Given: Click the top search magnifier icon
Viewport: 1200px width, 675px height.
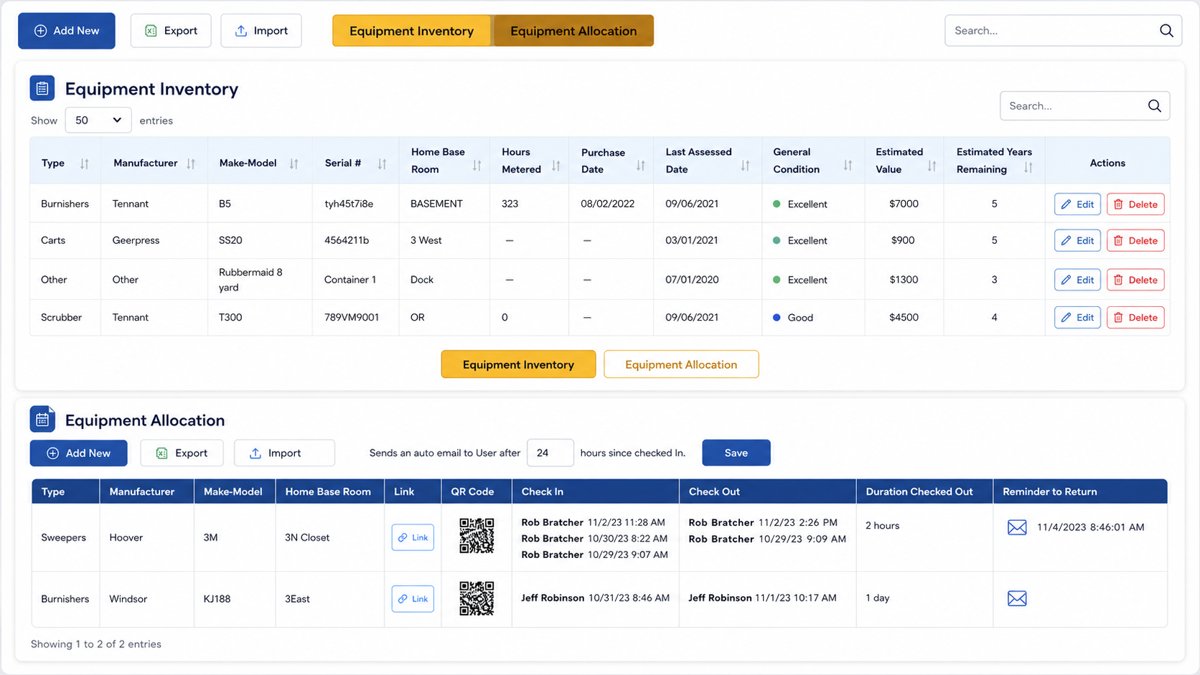Looking at the screenshot, I should 1166,31.
